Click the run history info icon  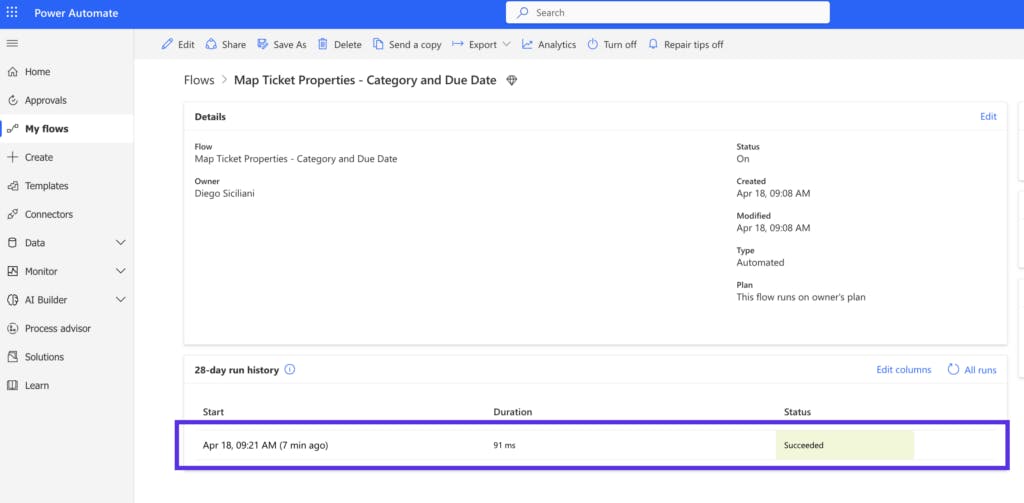[290, 369]
